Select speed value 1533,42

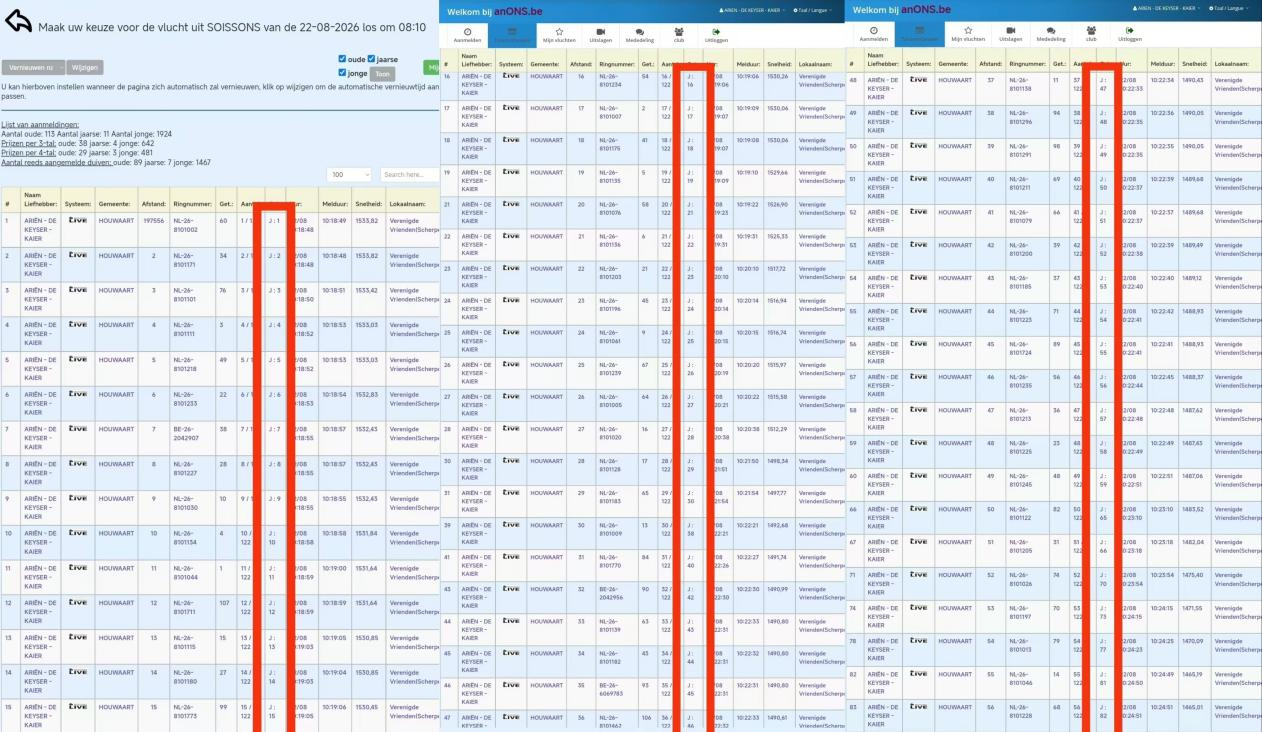[367, 290]
